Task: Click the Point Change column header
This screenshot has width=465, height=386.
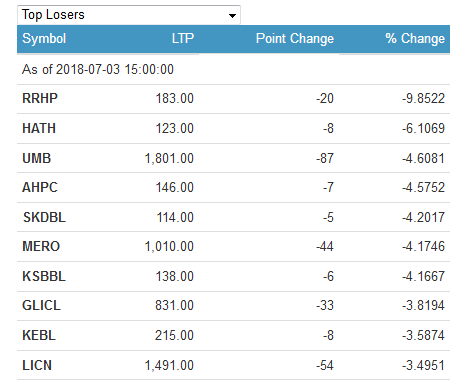Action: [295, 39]
